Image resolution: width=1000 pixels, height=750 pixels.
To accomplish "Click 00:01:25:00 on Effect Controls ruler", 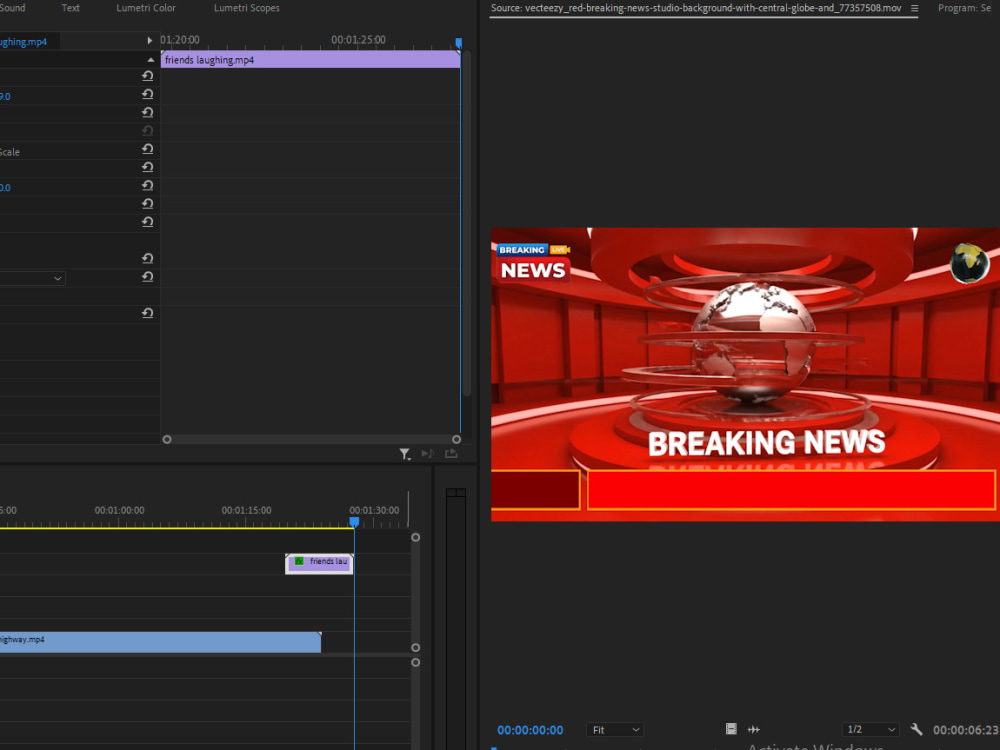I will click(x=358, y=40).
